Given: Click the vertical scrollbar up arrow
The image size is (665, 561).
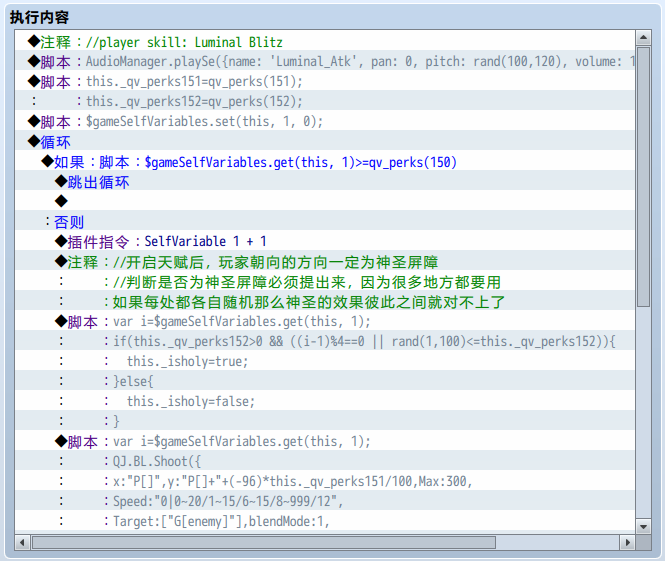Looking at the screenshot, I should [x=643, y=38].
